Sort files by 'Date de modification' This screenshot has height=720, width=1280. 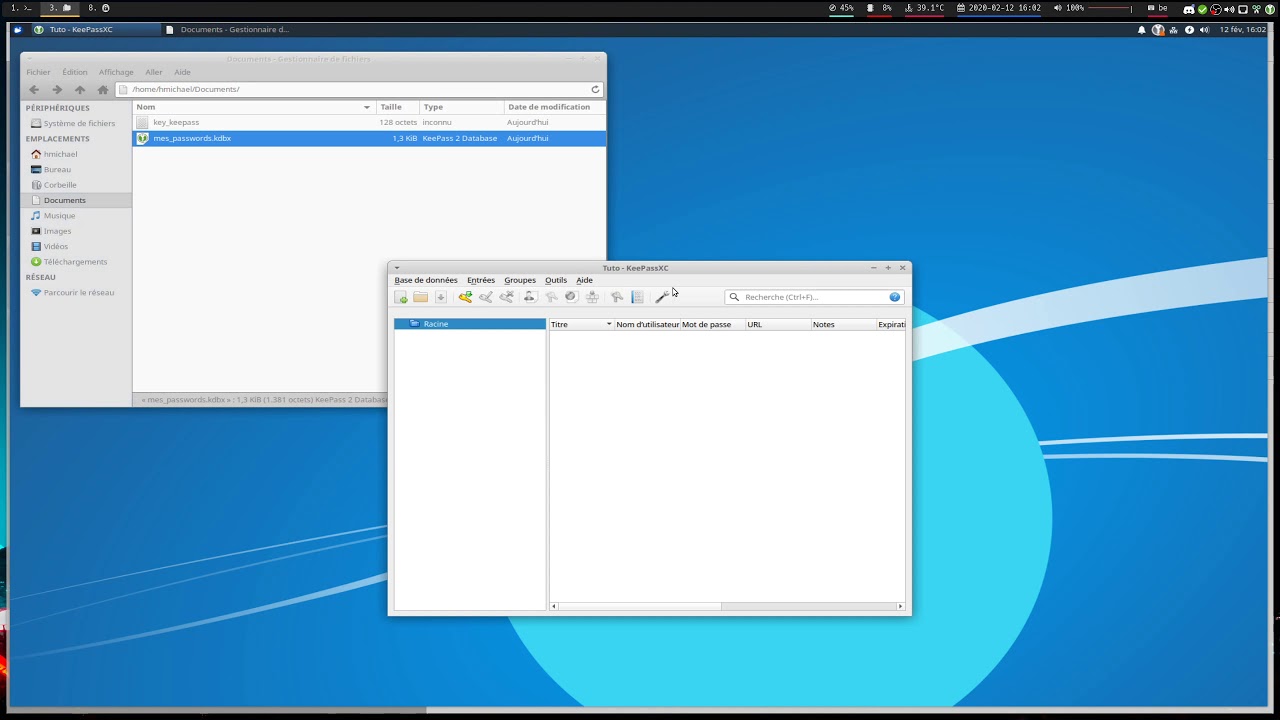(x=554, y=107)
